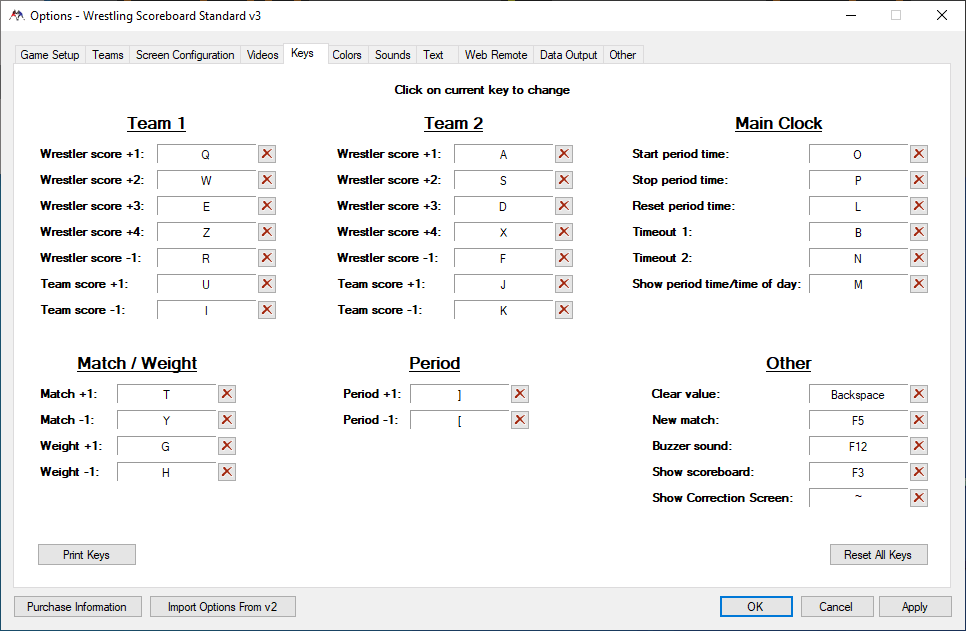Apply the key changes
Screen dimensions: 966x631
pyautogui.click(x=914, y=607)
